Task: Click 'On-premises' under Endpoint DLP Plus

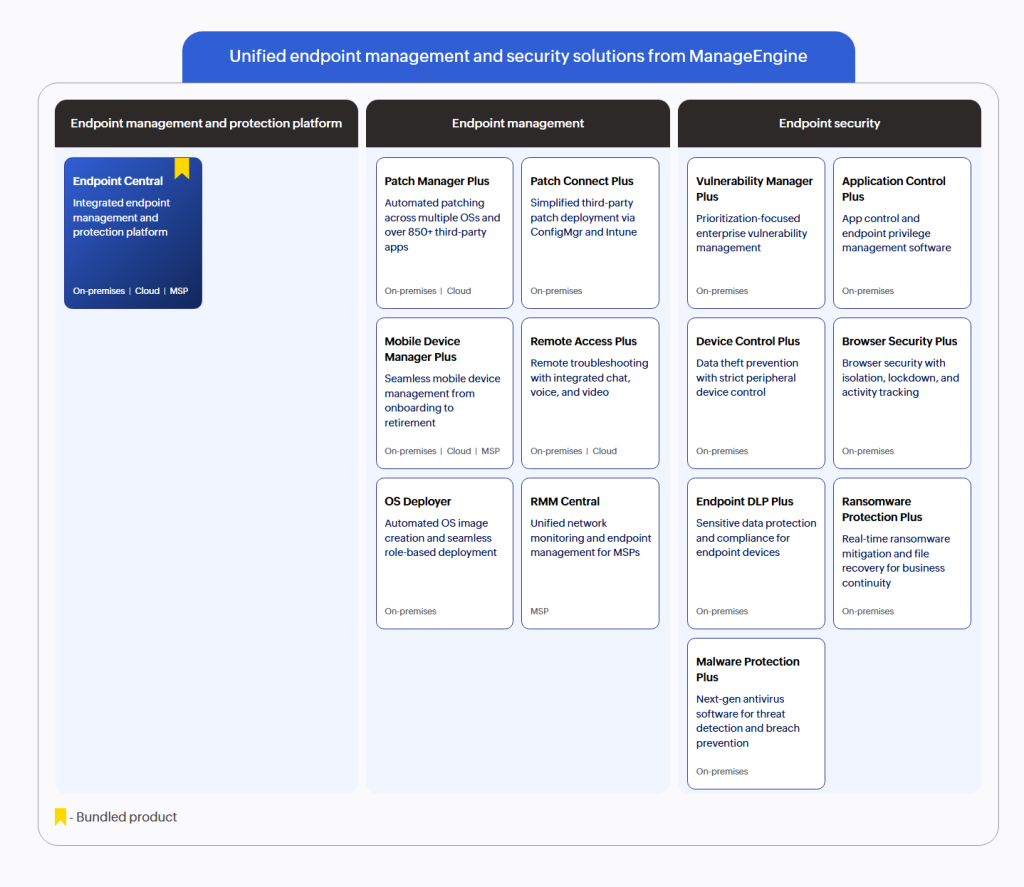Action: pos(722,611)
